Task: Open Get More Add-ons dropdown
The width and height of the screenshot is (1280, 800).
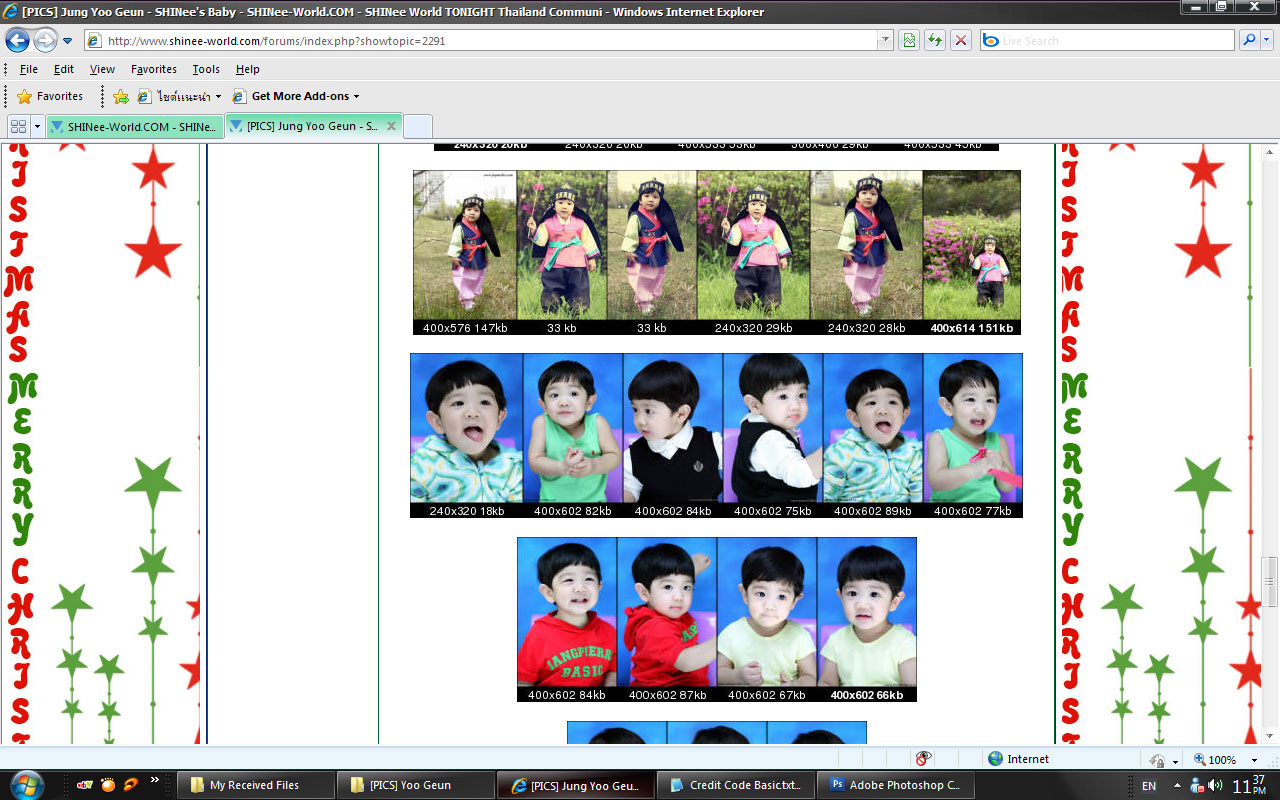Action: (296, 96)
